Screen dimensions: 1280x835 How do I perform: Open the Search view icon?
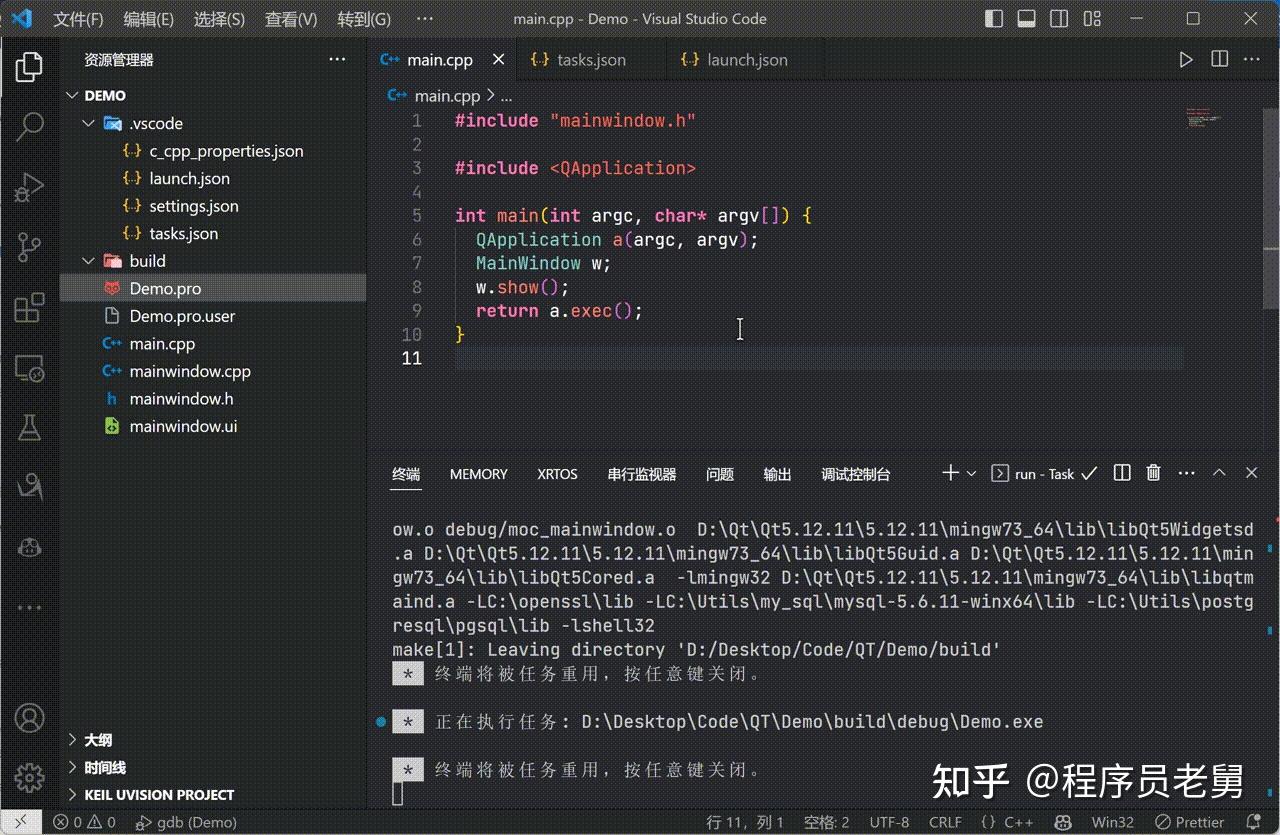coord(29,126)
